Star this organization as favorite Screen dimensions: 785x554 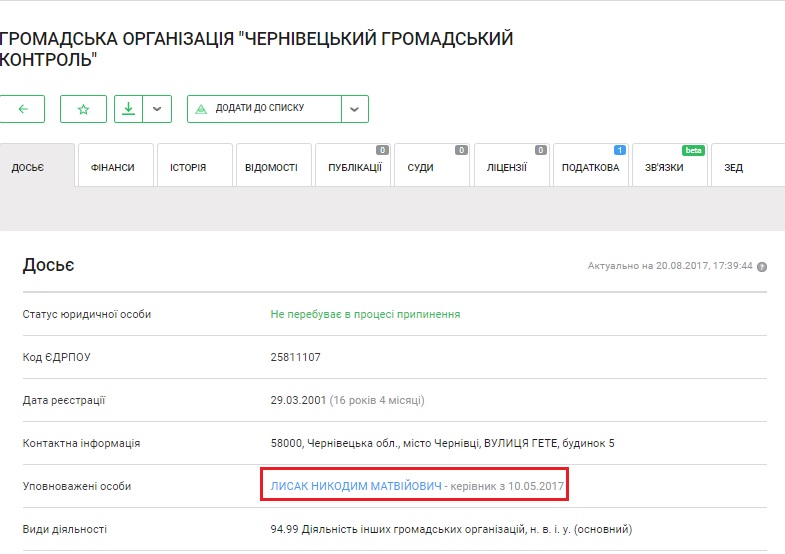(x=83, y=109)
